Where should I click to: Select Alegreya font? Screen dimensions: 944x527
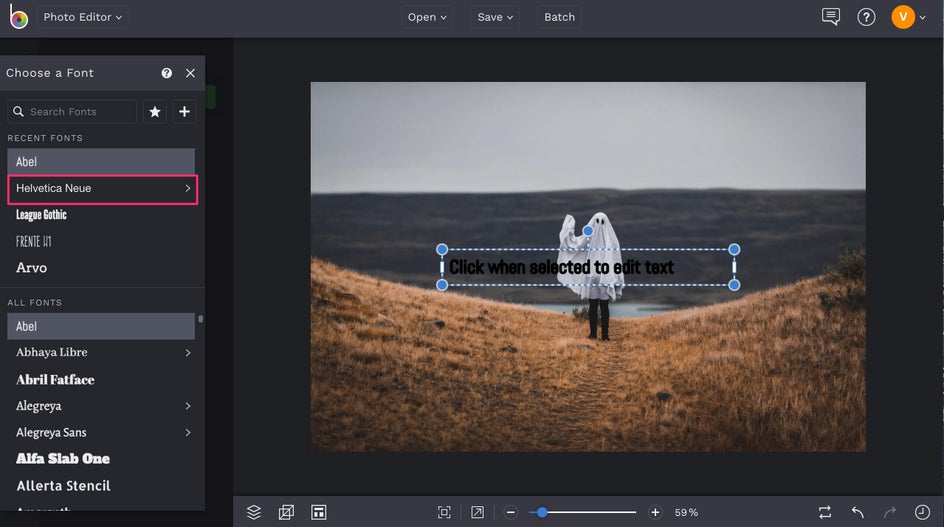101,406
